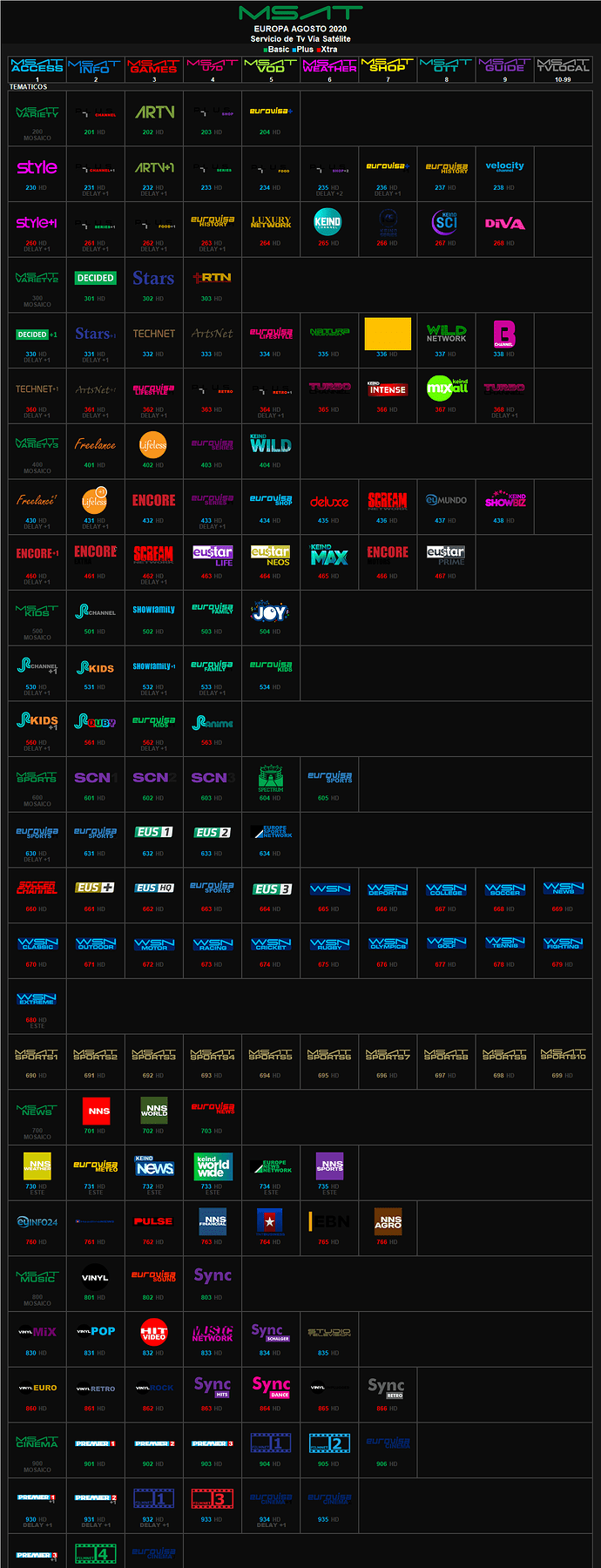Select the Scream channel 436 logo
Image resolution: width=601 pixels, height=1568 pixels.
(388, 501)
